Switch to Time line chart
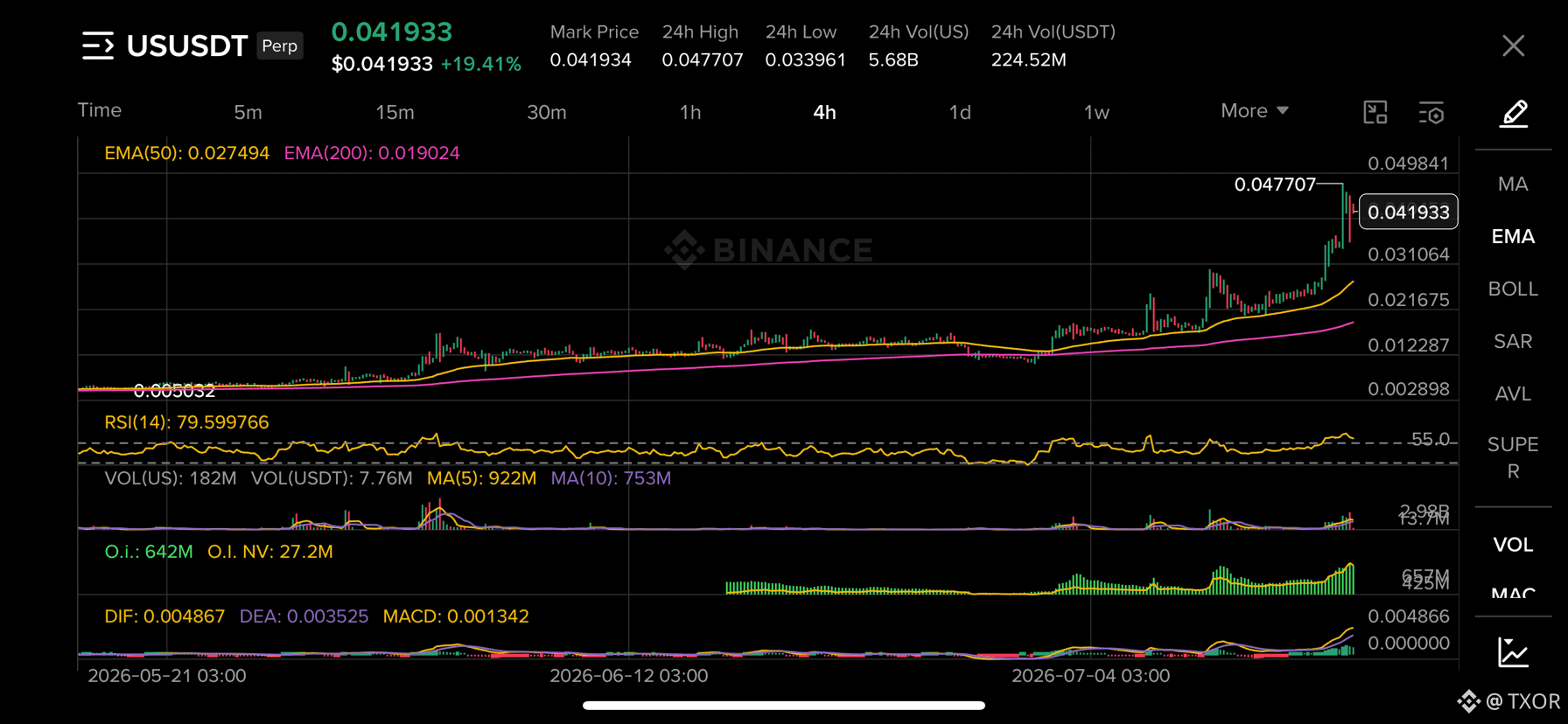This screenshot has height=724, width=1568. (100, 110)
